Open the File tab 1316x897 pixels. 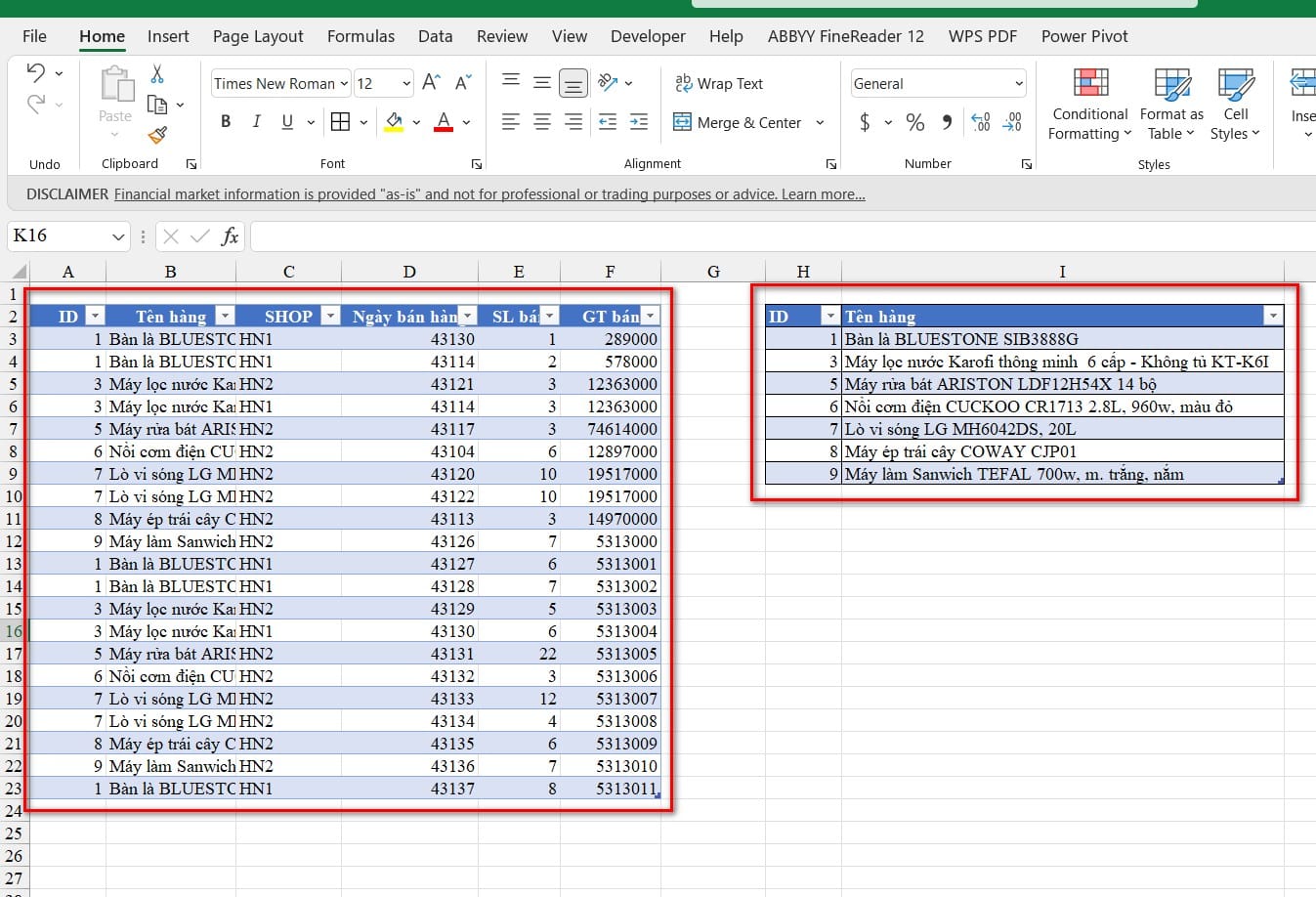(x=34, y=36)
